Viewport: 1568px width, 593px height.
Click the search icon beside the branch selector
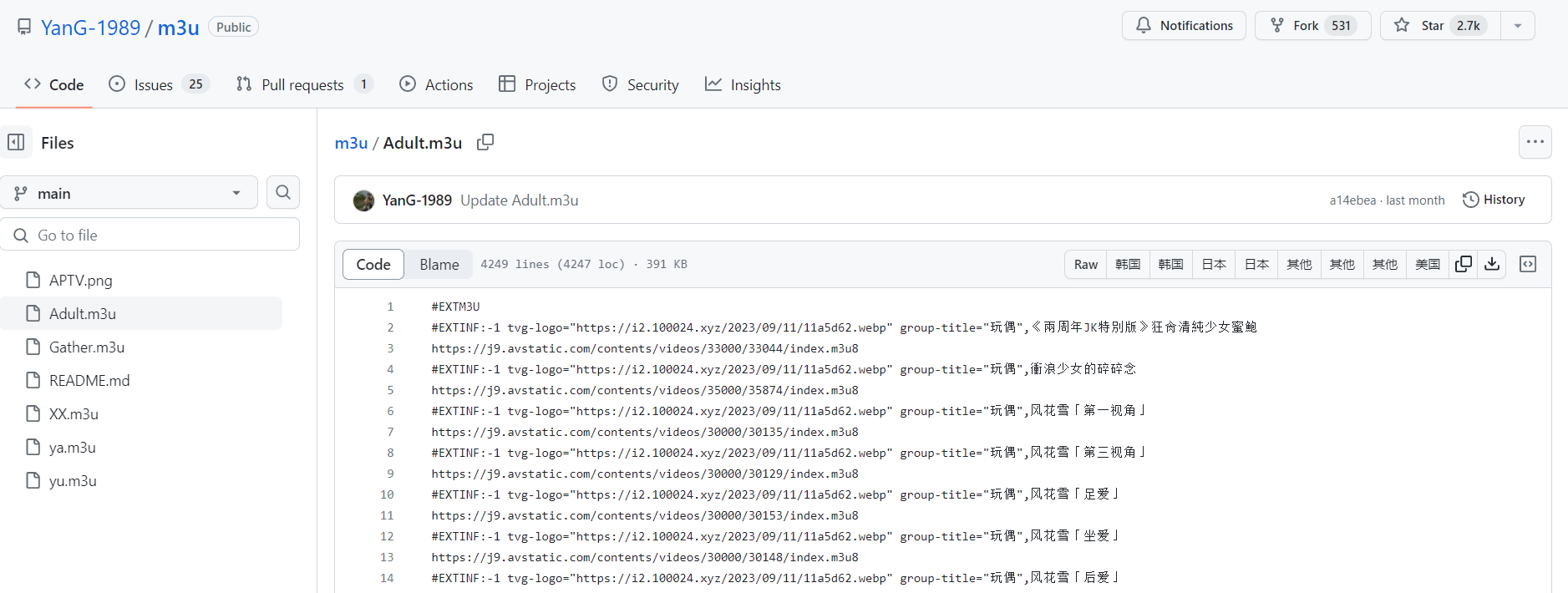pos(283,193)
